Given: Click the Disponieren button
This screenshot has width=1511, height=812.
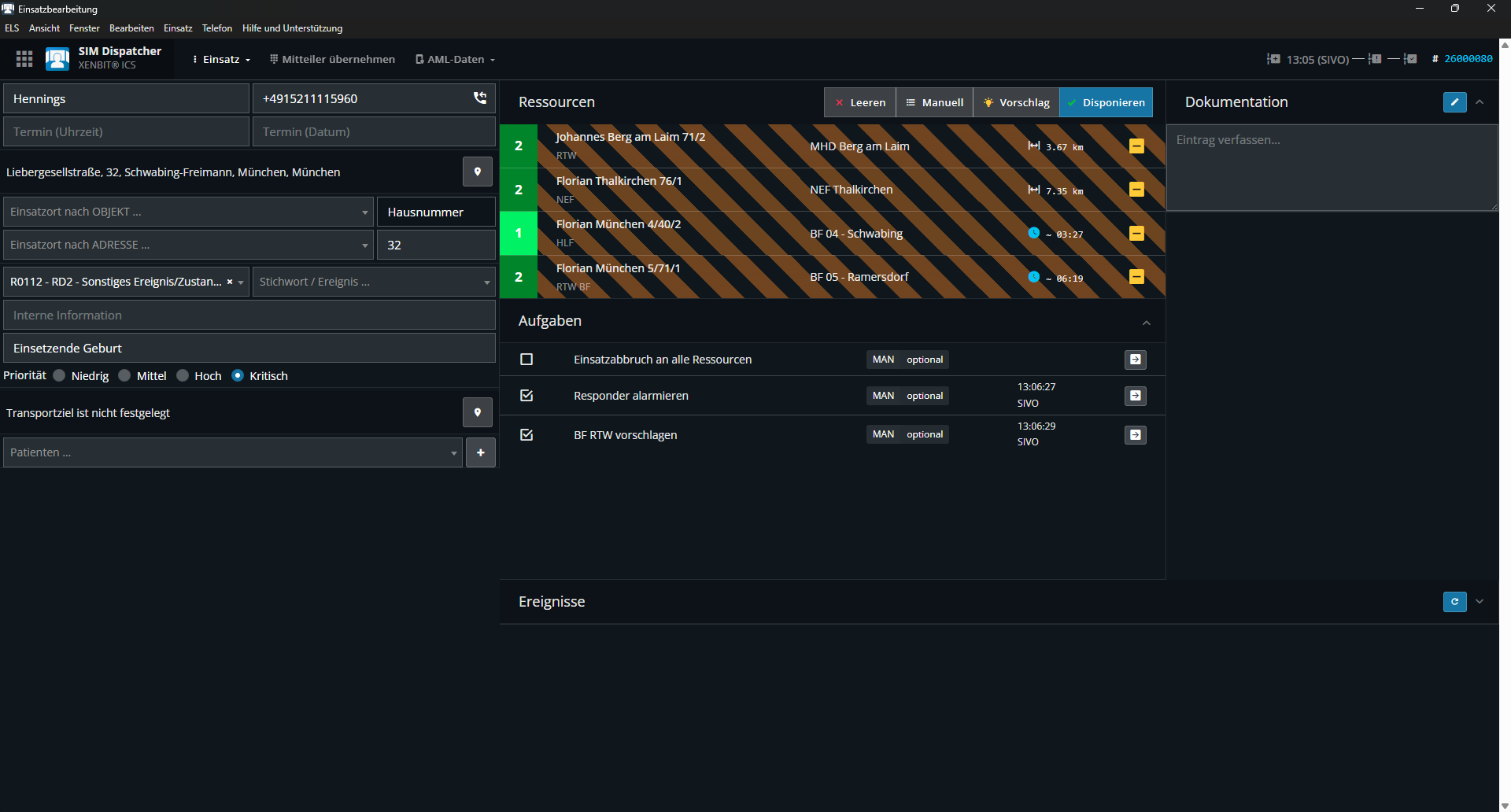Looking at the screenshot, I should 1106,102.
